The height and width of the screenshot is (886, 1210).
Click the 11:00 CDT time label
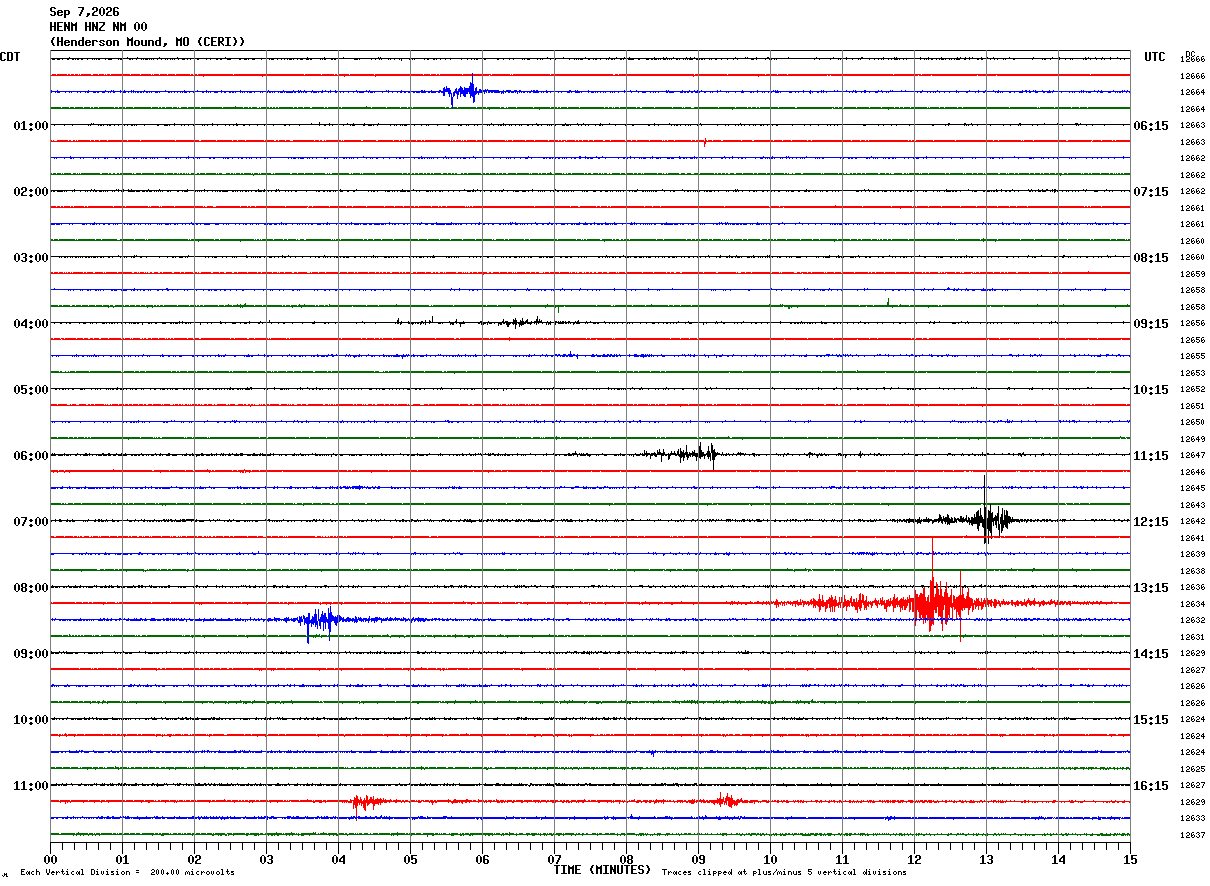[x=30, y=786]
